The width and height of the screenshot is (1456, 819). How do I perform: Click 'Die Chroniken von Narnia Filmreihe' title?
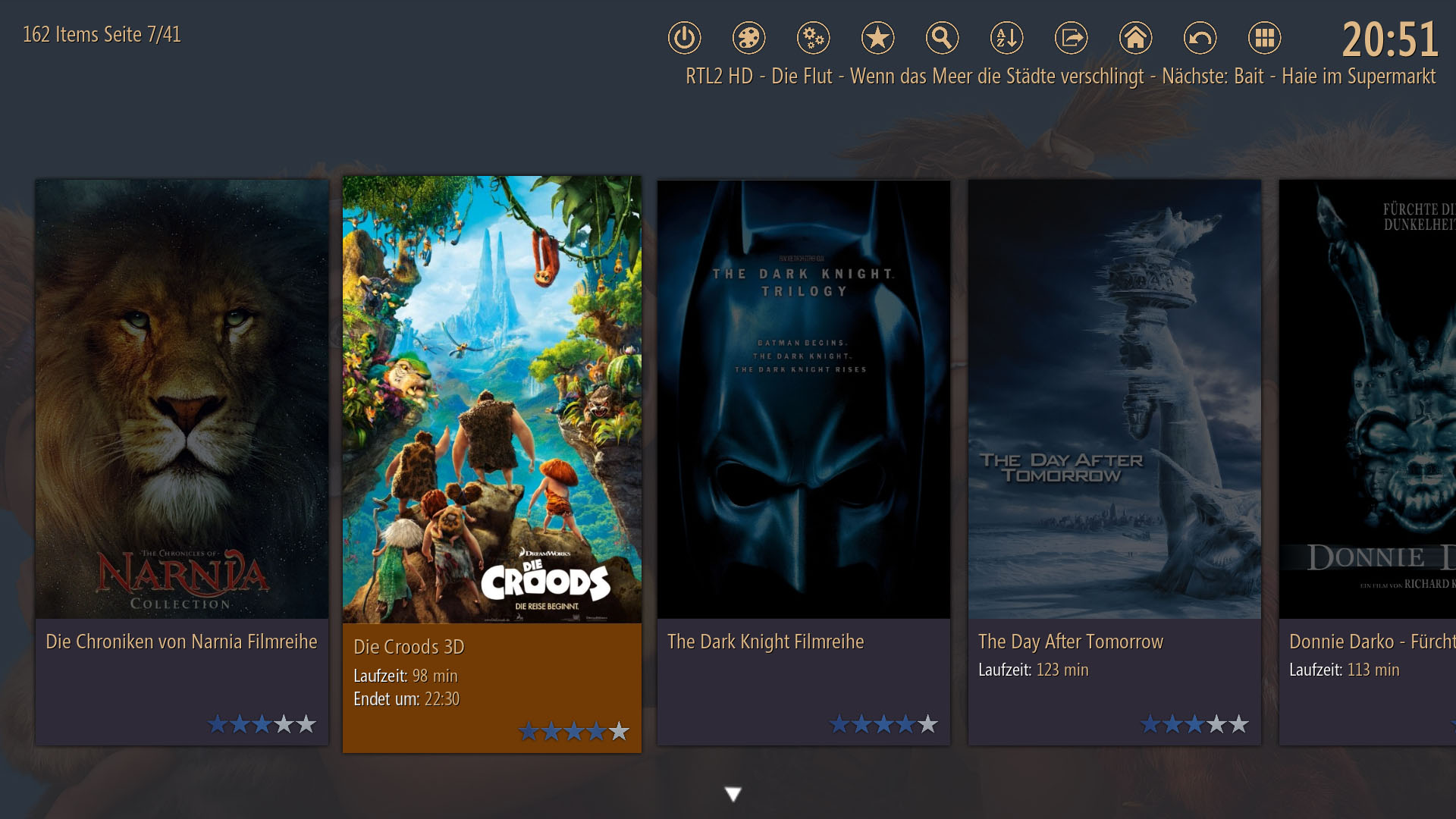pyautogui.click(x=181, y=642)
